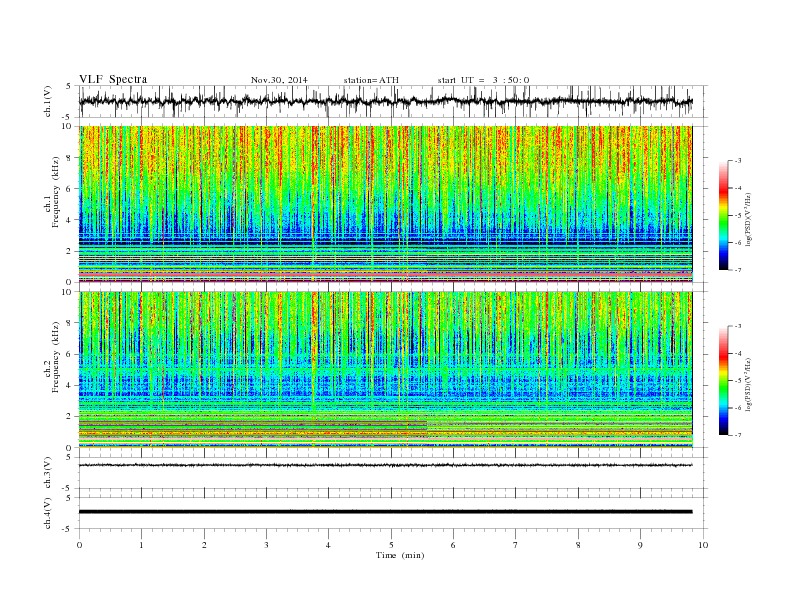This screenshot has width=792, height=612.
Task: Click the VLF Spectra title
Action: tap(113, 79)
